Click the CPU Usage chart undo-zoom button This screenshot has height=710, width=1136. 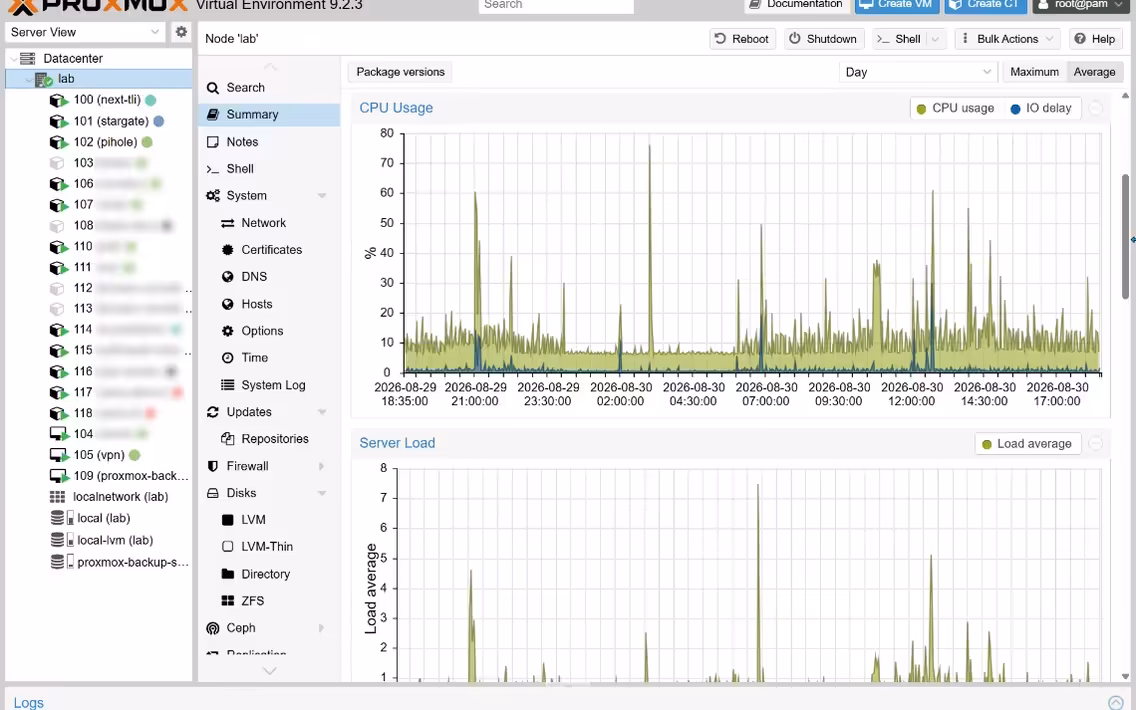click(x=1096, y=109)
